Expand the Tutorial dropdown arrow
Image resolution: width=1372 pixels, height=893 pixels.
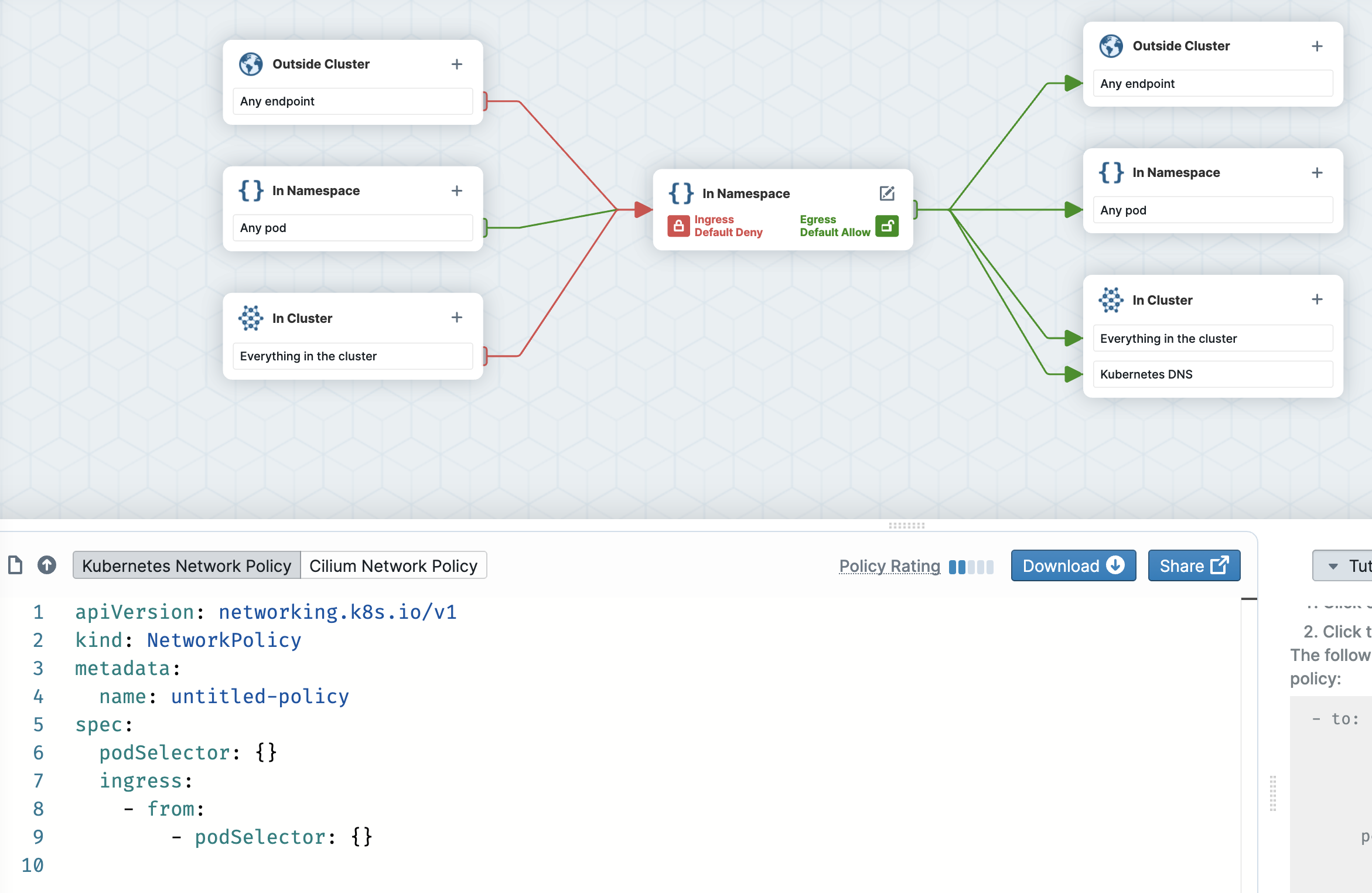point(1333,566)
